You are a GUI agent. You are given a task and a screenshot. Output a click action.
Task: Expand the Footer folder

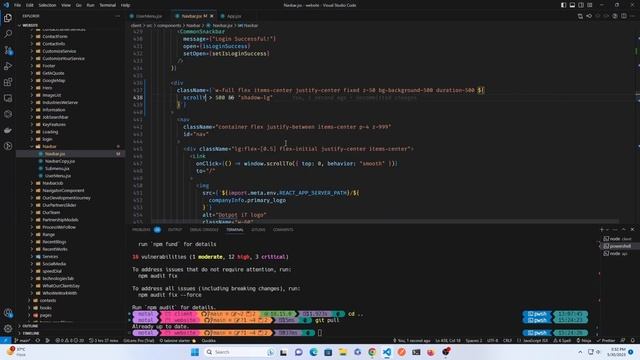[x=49, y=66]
